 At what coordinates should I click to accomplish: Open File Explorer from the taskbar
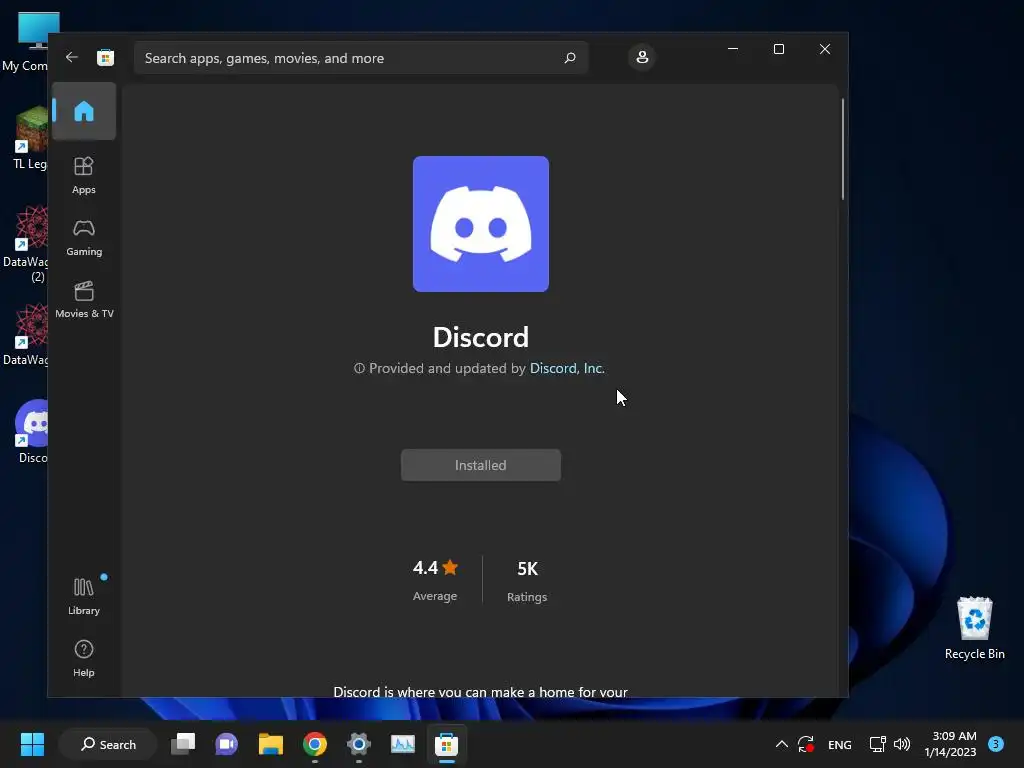[270, 744]
